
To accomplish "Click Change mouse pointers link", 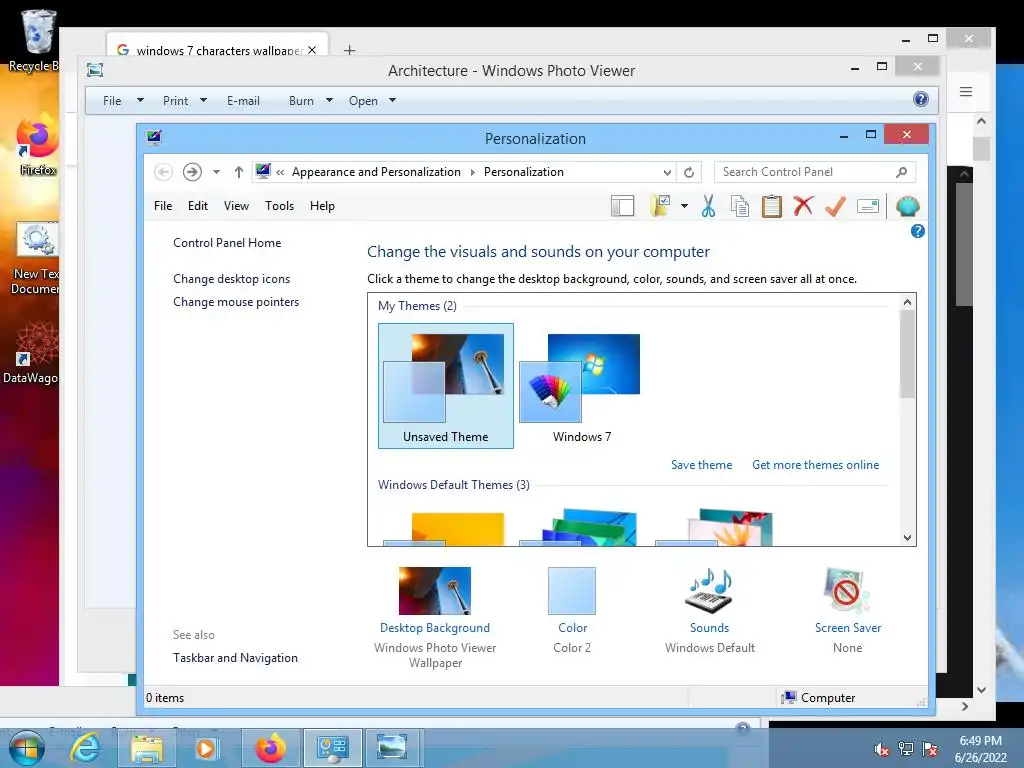I will [236, 302].
